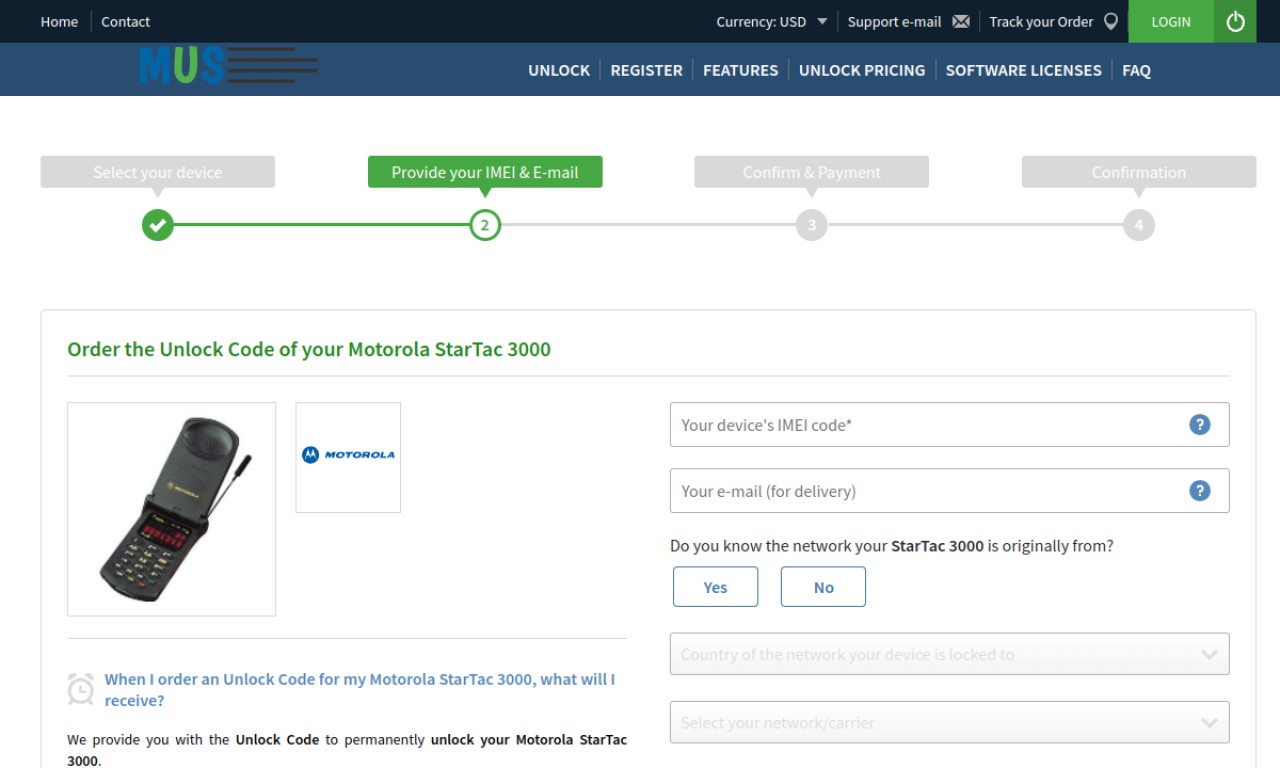
Task: Click the Select your device step tab
Action: click(158, 172)
